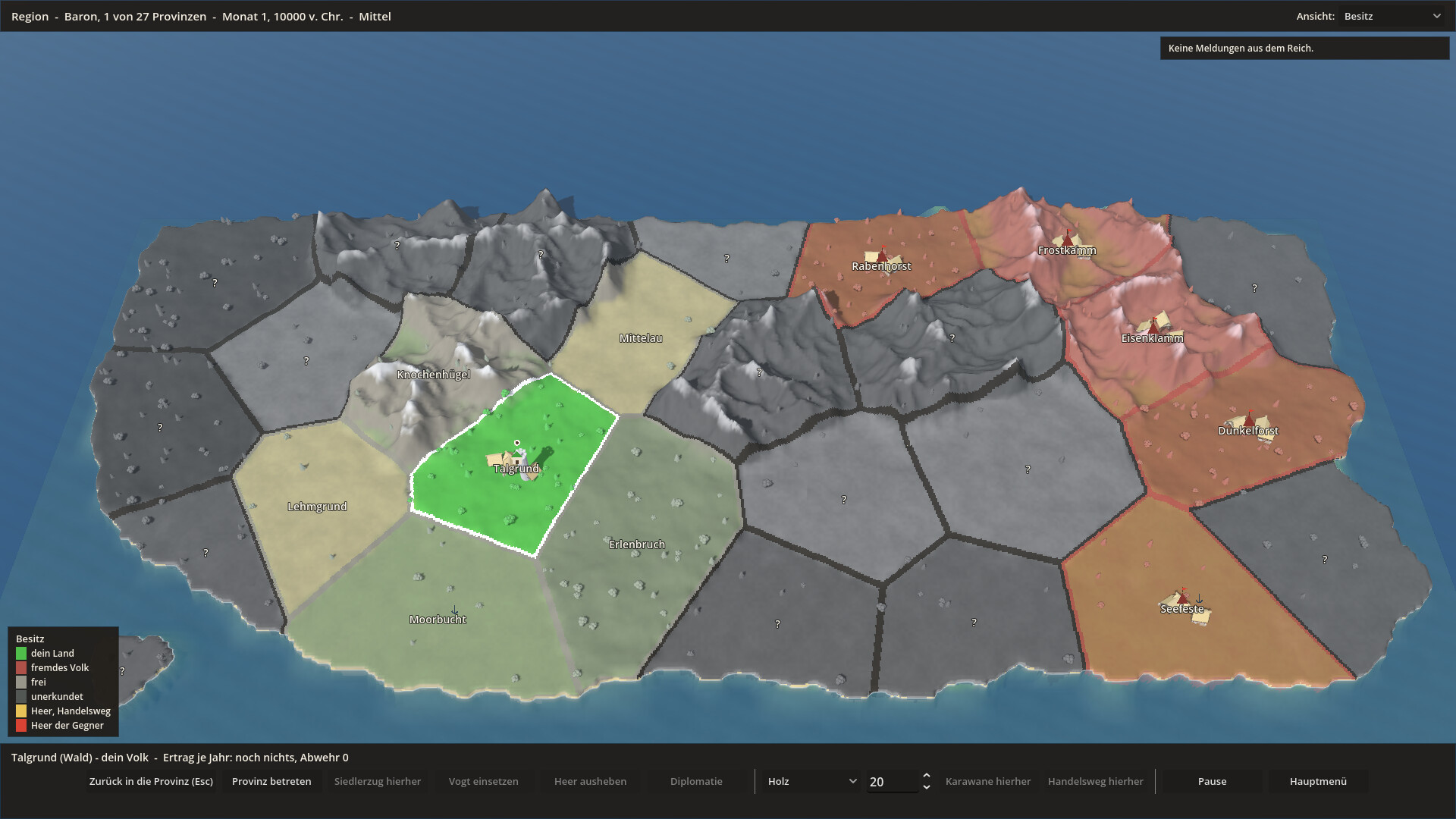Click the unexplored small island in the southwest

[x=144, y=667]
